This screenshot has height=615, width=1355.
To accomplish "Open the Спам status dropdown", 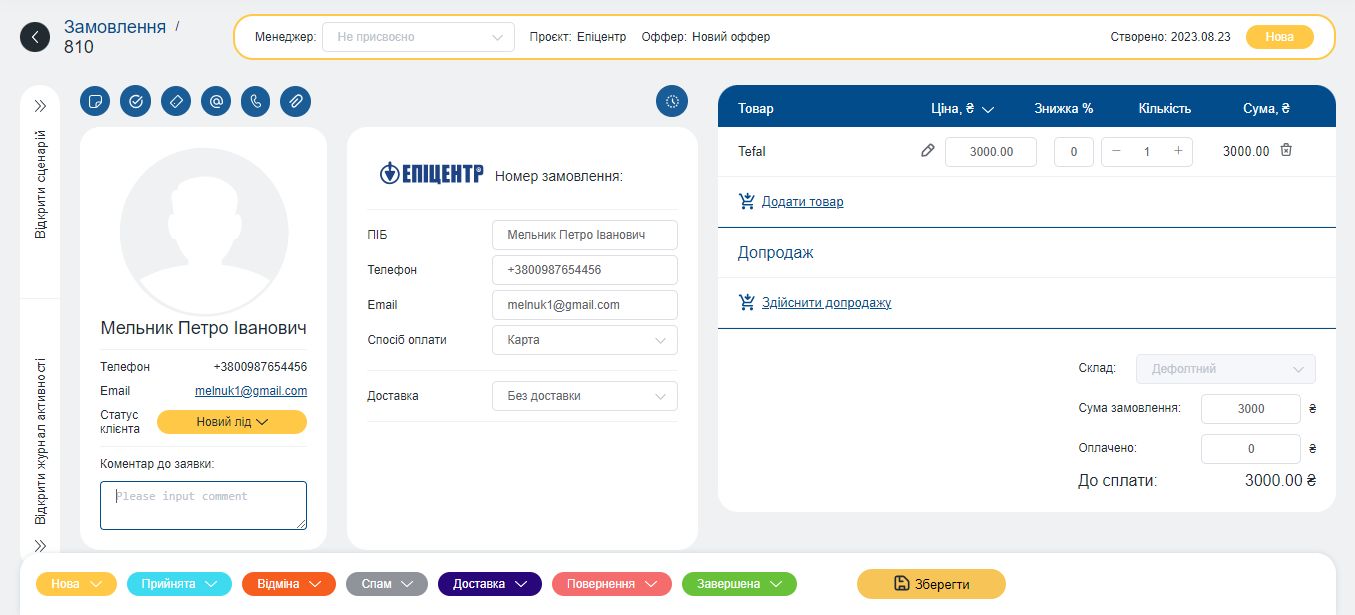I will [387, 584].
